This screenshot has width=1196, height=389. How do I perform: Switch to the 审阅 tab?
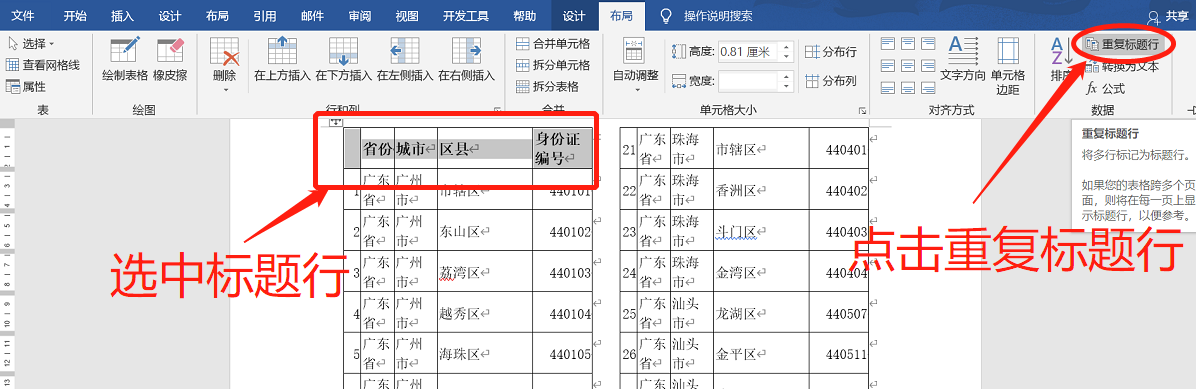click(359, 16)
